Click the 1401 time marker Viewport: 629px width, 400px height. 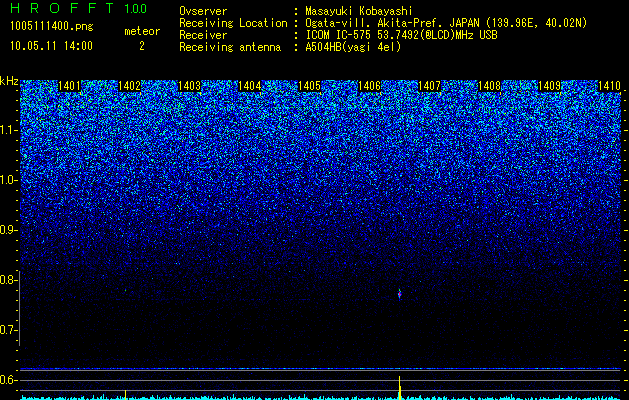click(69, 86)
